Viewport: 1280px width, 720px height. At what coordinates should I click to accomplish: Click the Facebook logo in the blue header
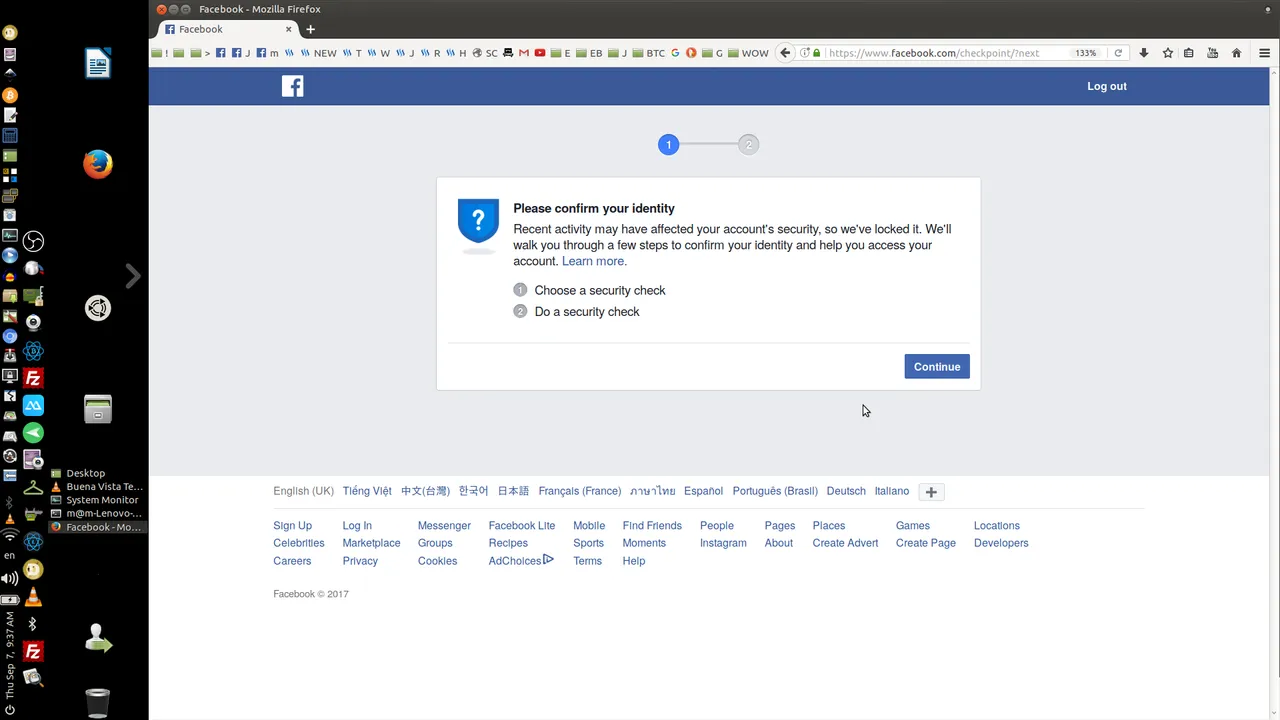coord(292,86)
